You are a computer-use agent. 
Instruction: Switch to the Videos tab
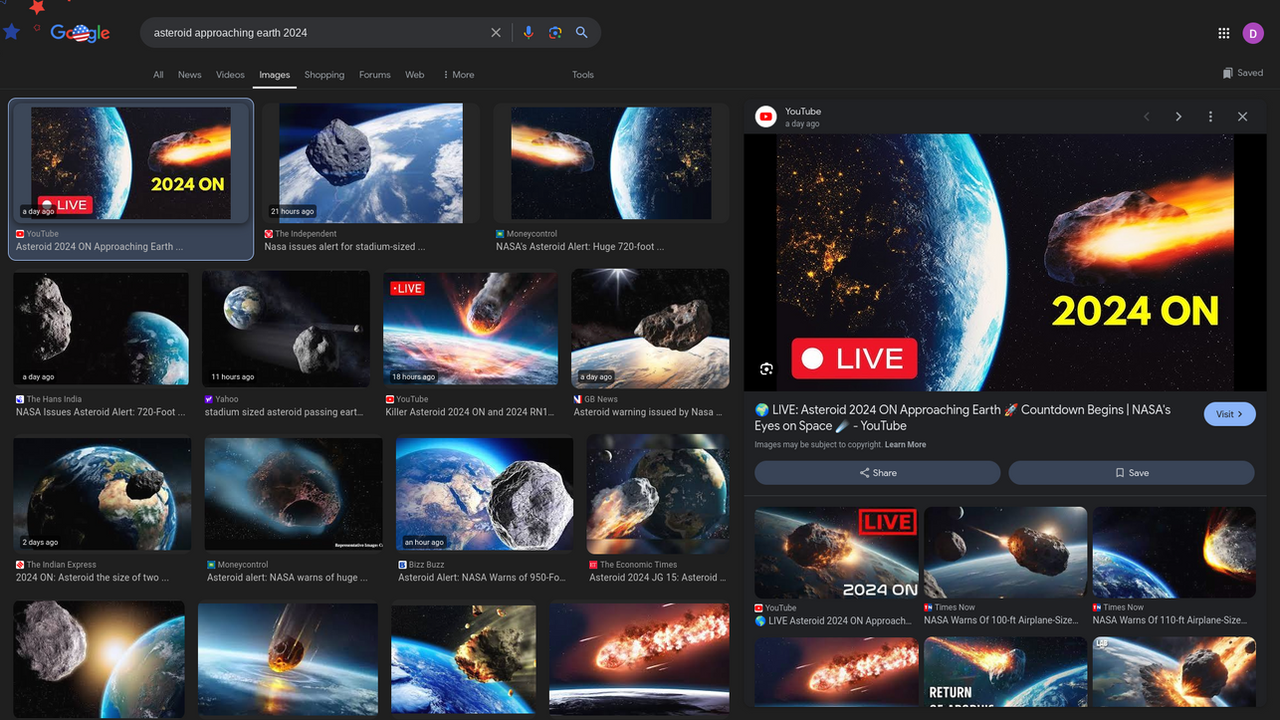tap(230, 75)
